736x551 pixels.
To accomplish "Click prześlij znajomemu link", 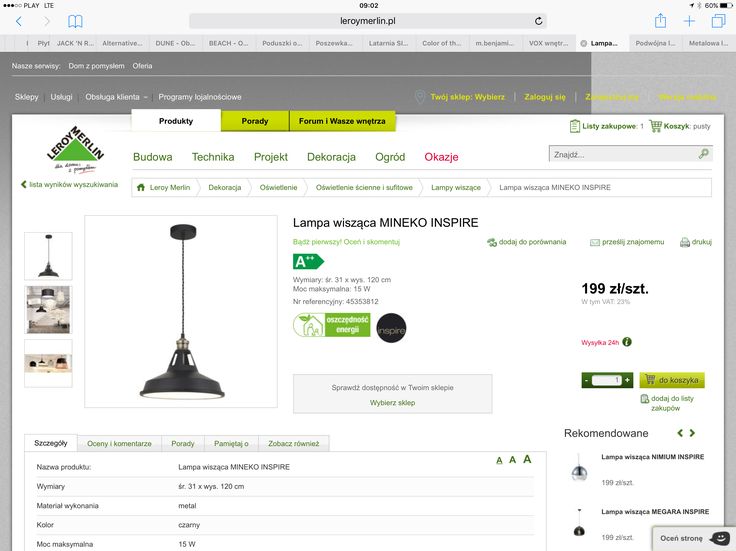I will click(x=627, y=242).
